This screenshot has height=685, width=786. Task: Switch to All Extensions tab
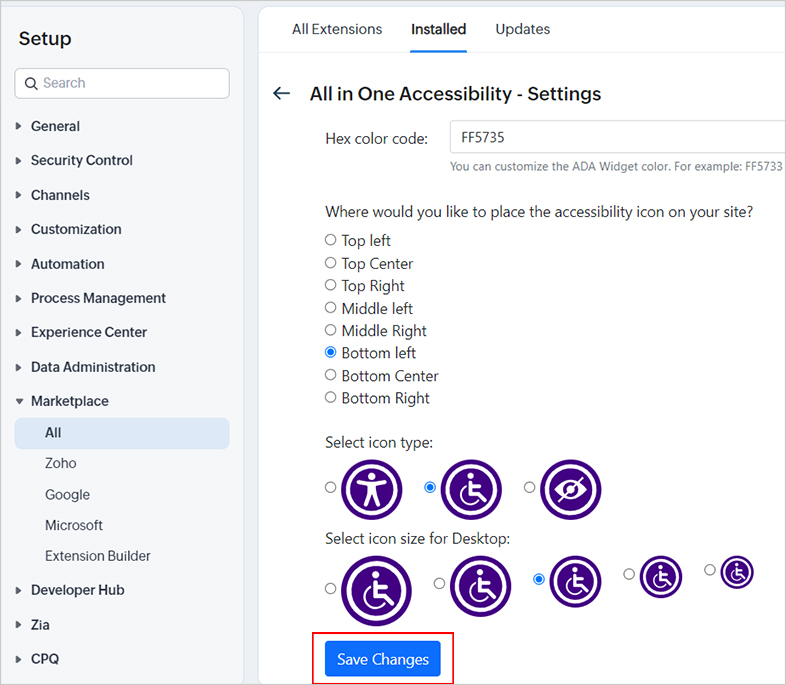pyautogui.click(x=337, y=29)
